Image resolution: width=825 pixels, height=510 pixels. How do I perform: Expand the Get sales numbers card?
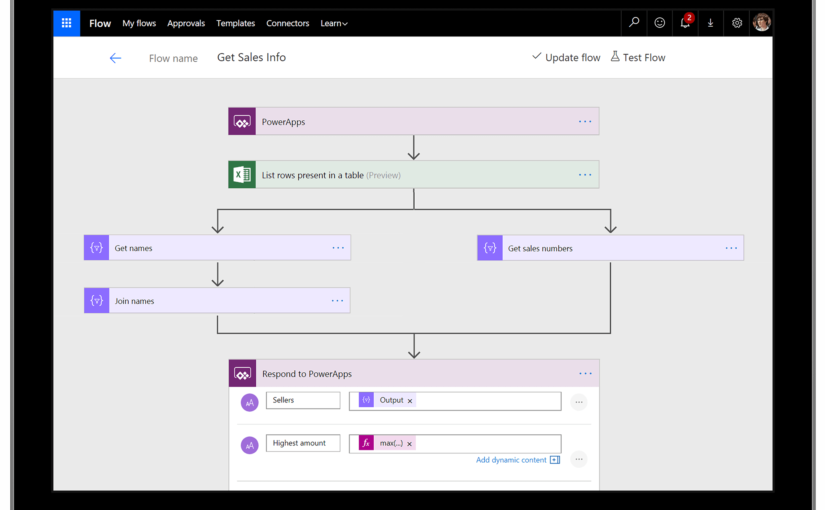coord(610,248)
